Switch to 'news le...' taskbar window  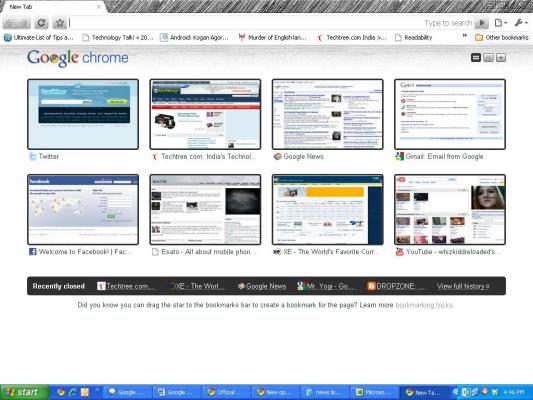325,392
